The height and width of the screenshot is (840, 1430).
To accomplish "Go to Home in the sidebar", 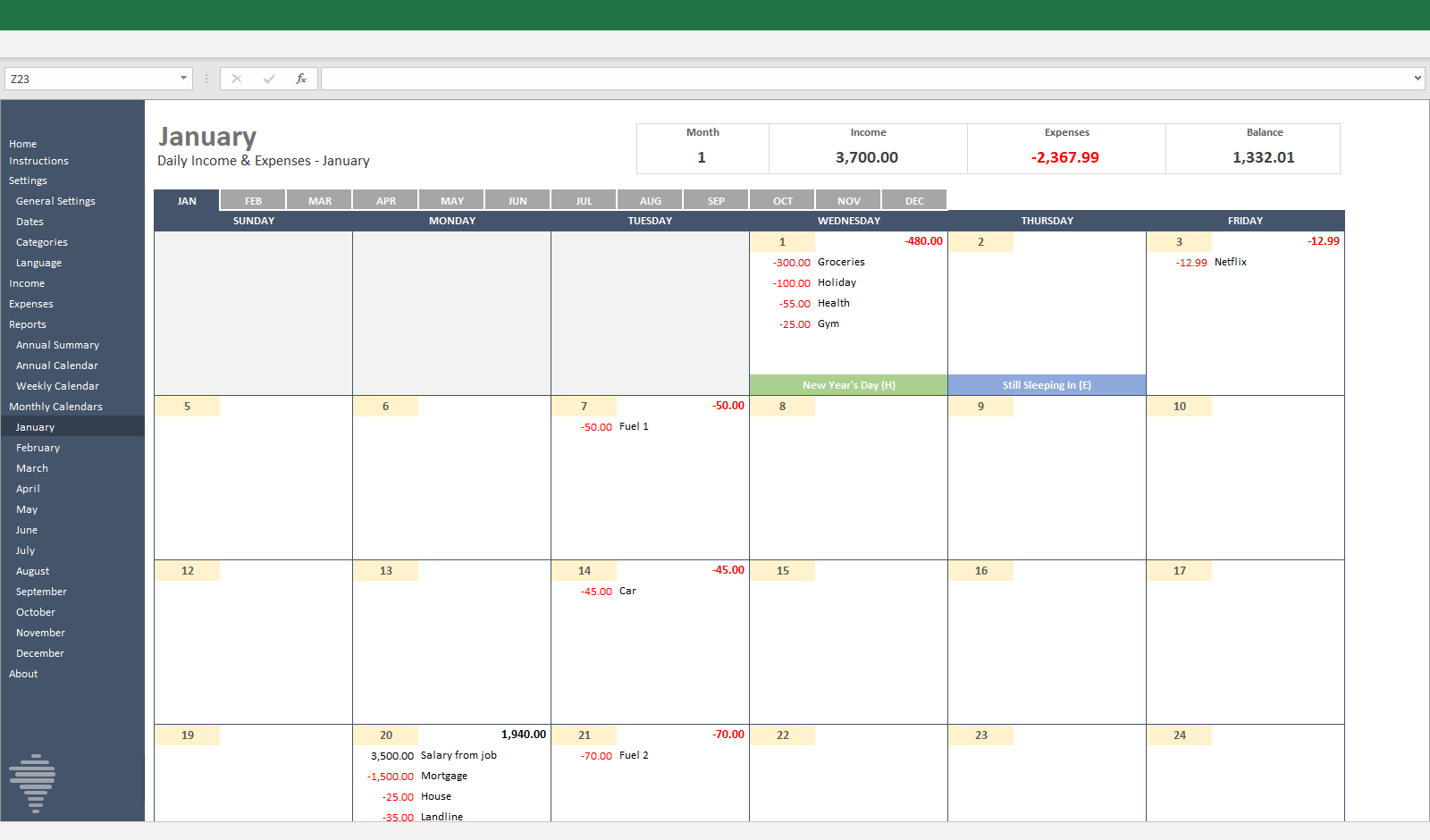I will [23, 144].
